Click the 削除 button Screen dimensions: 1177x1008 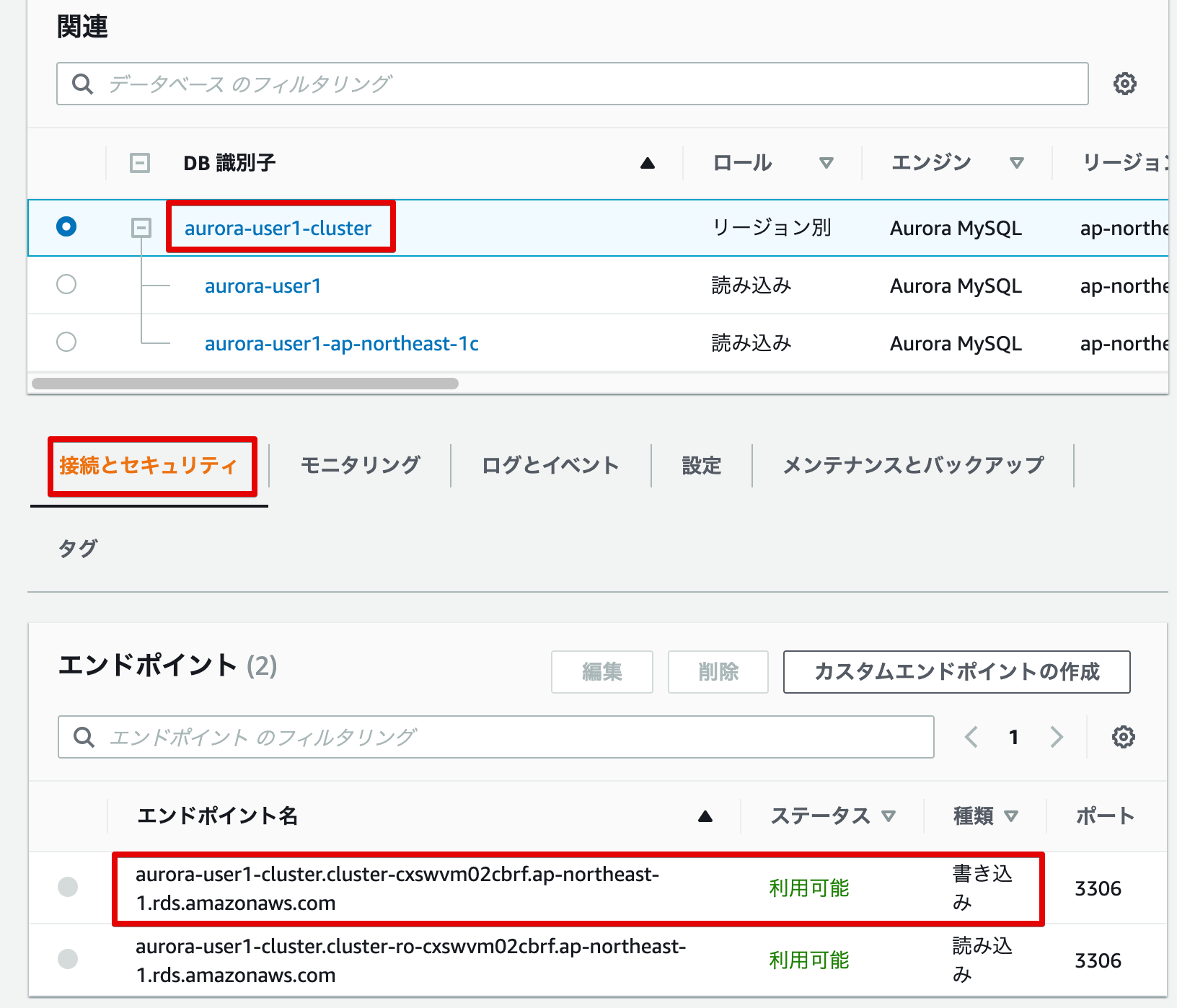718,672
